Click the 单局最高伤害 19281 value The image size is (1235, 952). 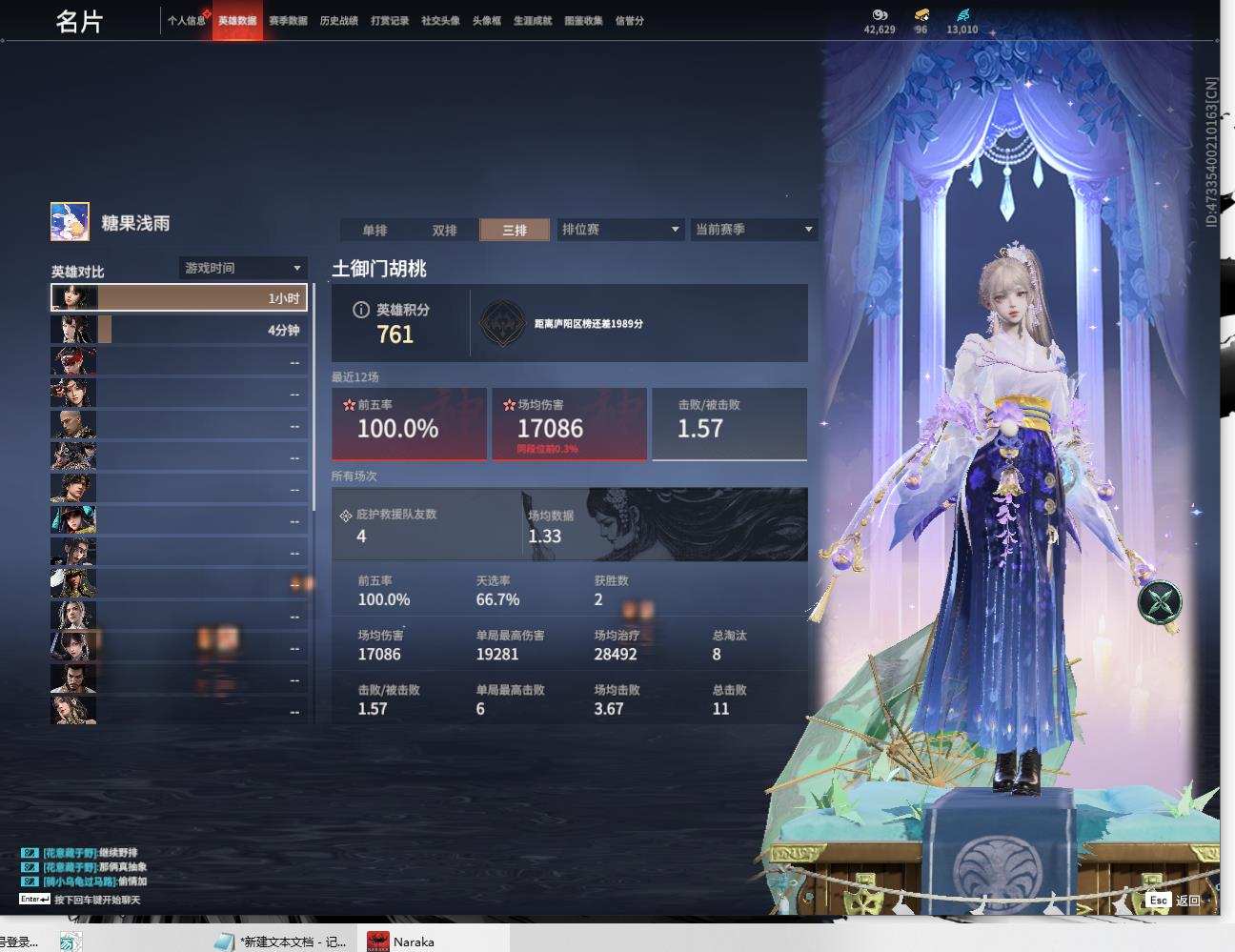click(x=497, y=655)
